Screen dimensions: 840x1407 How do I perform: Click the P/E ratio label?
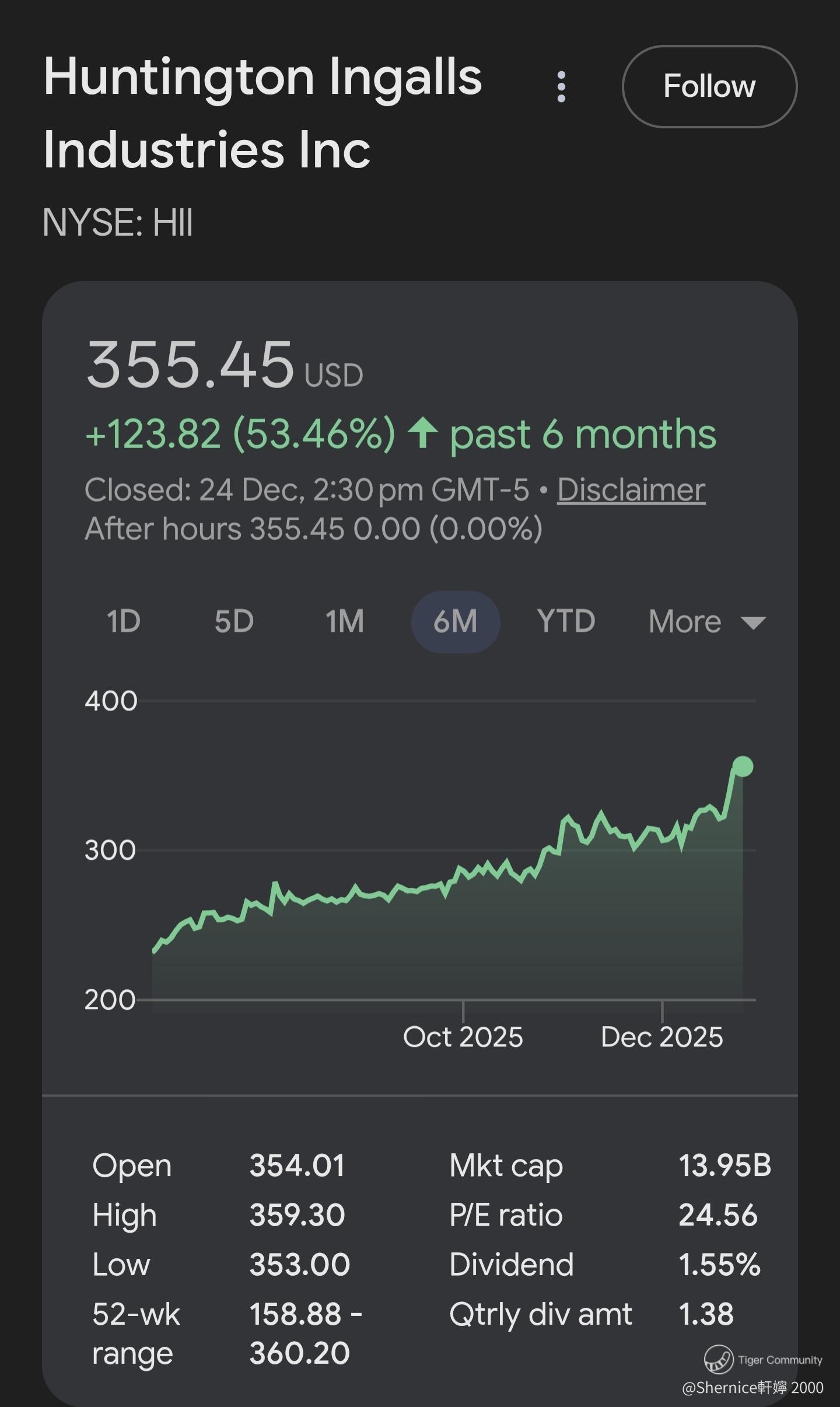point(506,1215)
